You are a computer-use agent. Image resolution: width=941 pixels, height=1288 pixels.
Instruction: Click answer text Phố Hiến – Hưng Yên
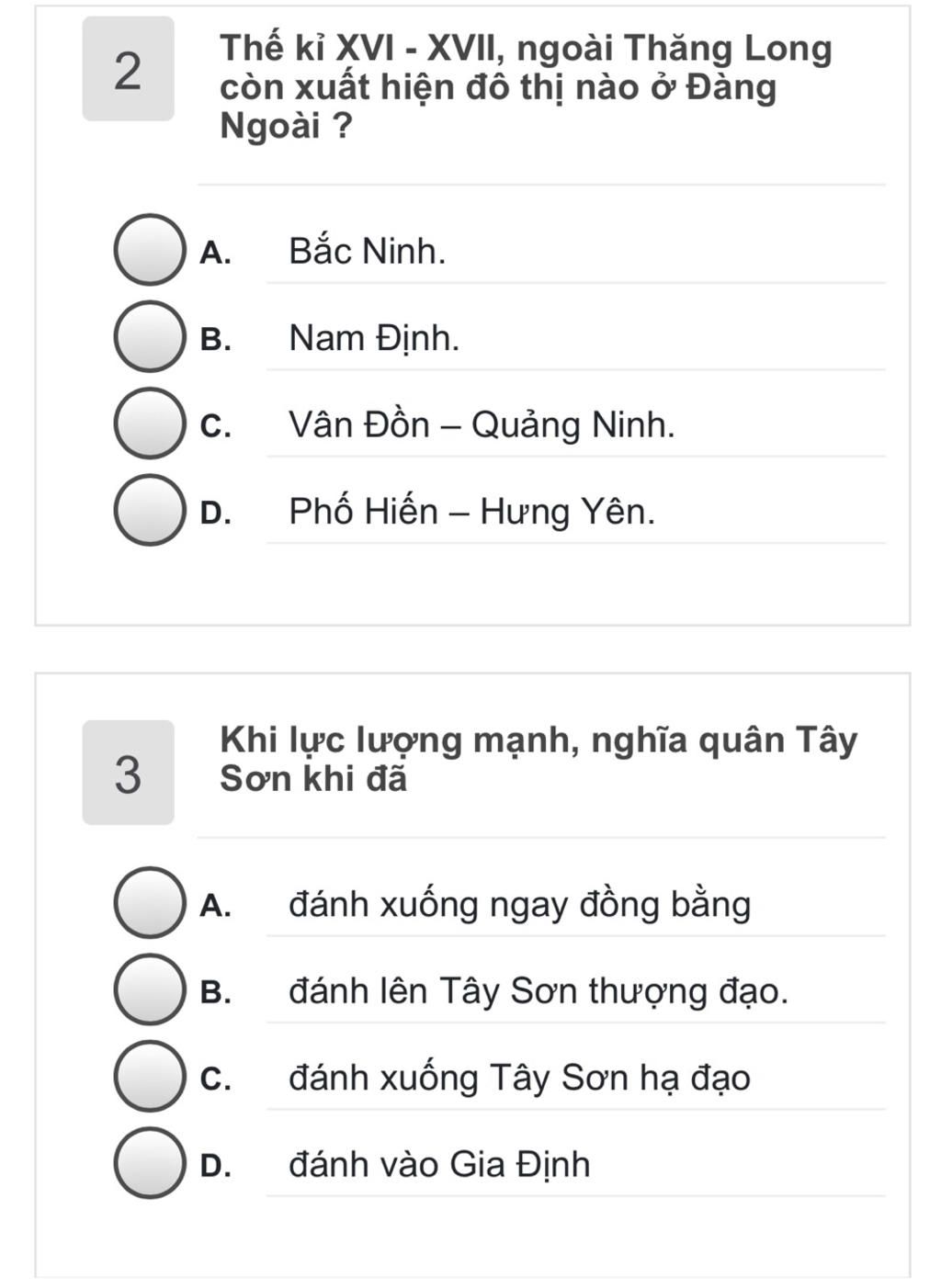472,512
